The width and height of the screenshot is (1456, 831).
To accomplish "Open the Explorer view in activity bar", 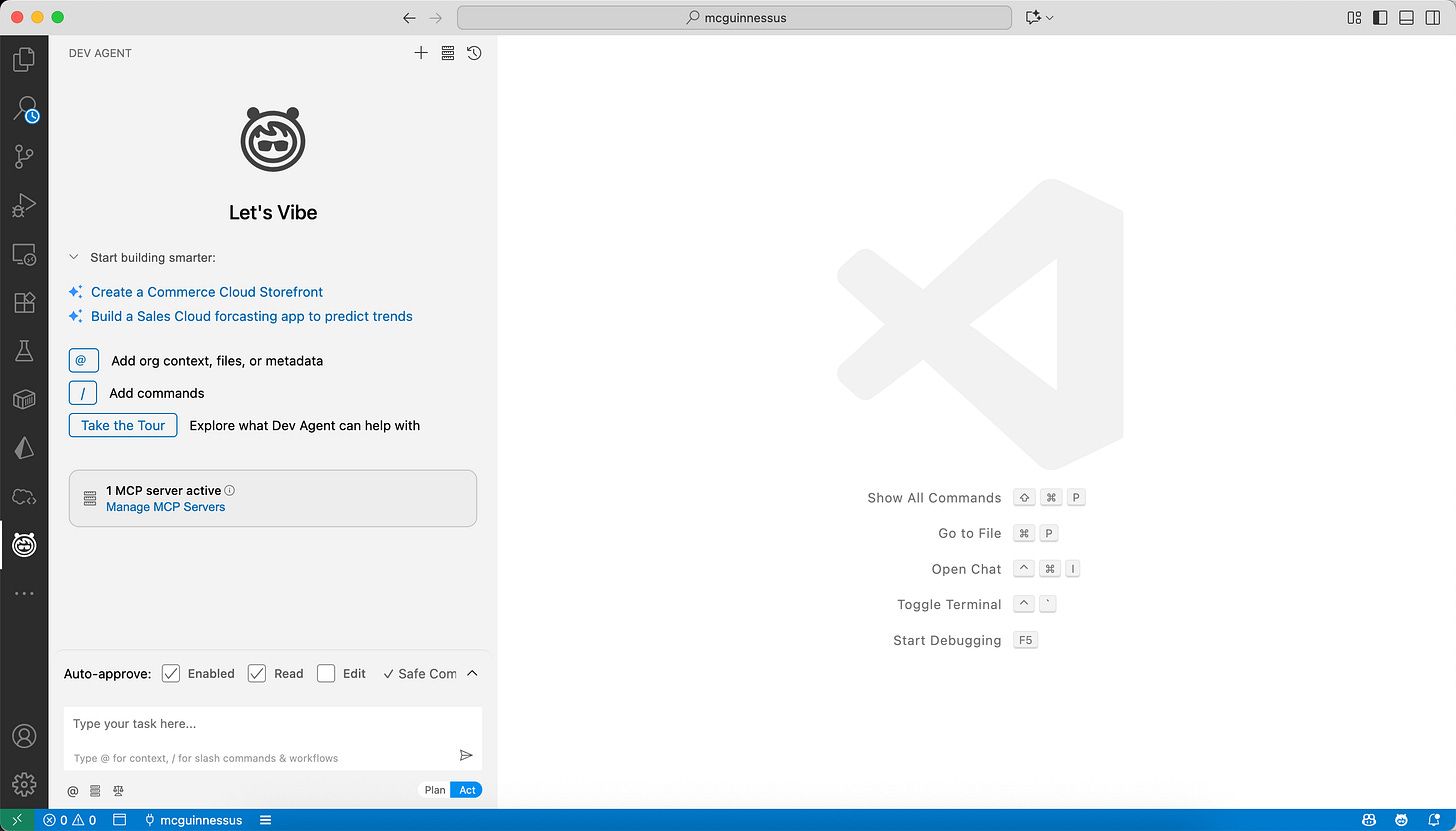I will pyautogui.click(x=24, y=60).
